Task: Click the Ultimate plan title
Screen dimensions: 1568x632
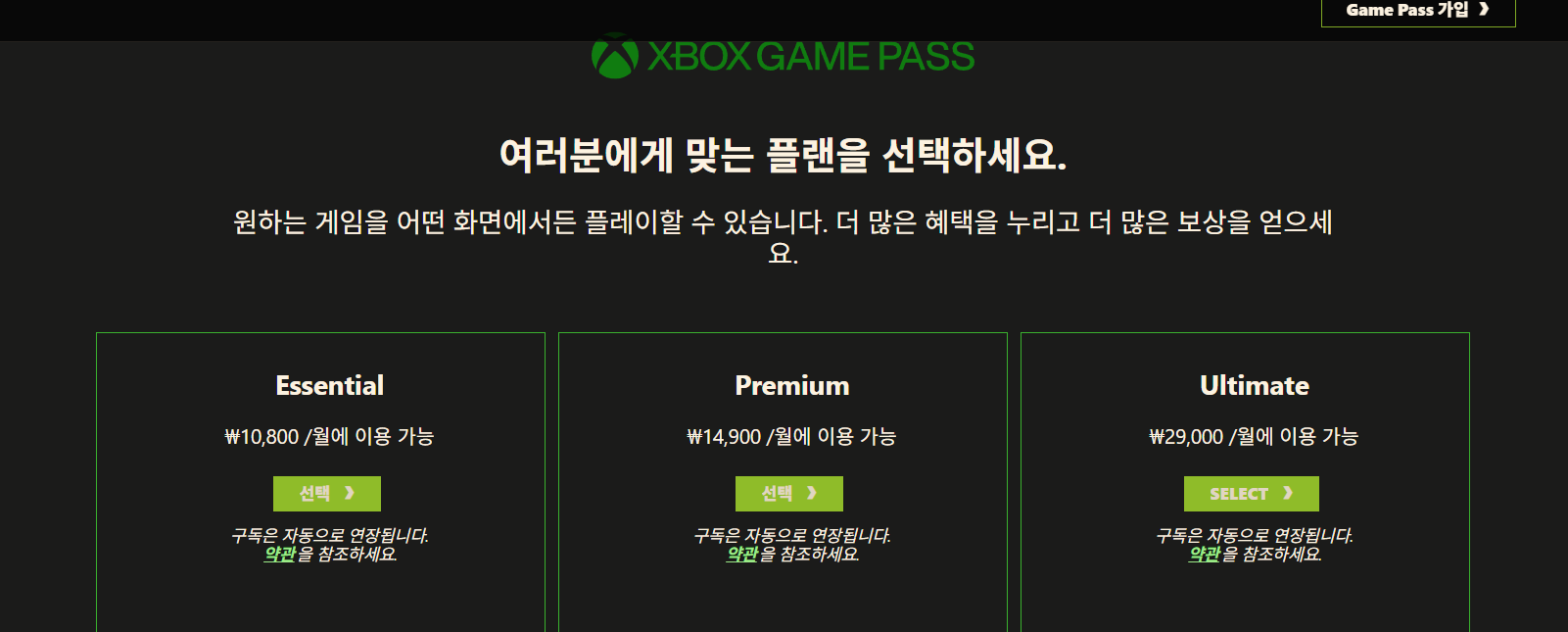Action: pos(1255,386)
